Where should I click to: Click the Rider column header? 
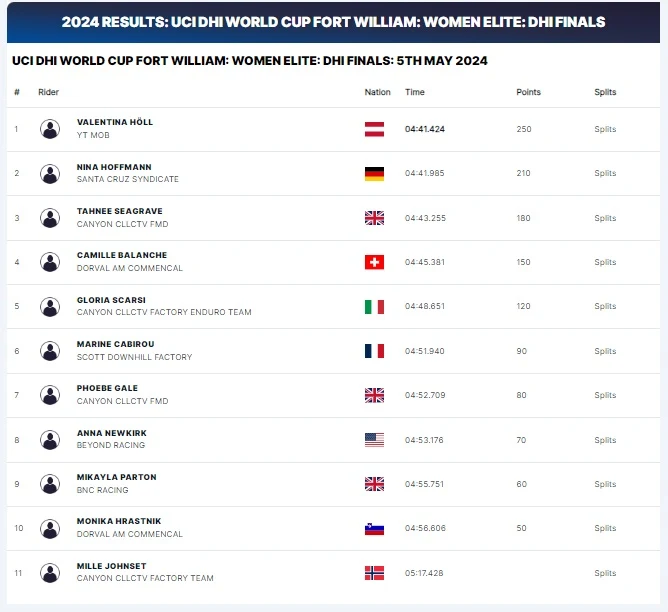click(48, 92)
